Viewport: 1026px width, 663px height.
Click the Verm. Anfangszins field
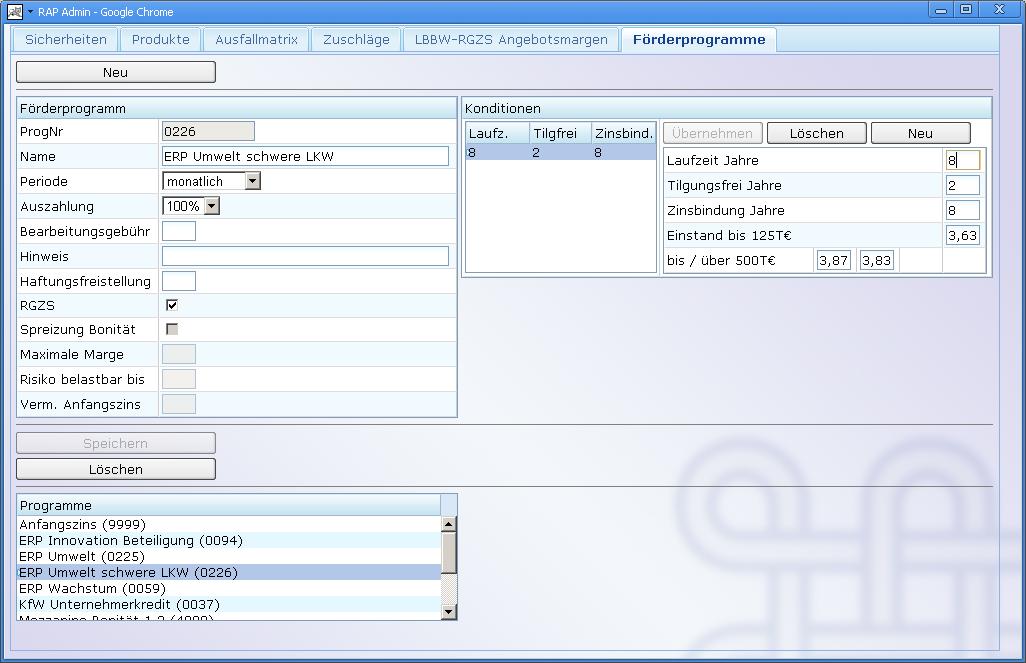click(179, 404)
